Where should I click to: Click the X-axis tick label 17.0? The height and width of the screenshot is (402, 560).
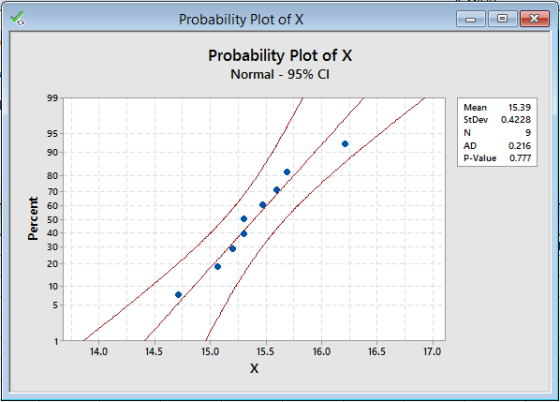(x=432, y=352)
